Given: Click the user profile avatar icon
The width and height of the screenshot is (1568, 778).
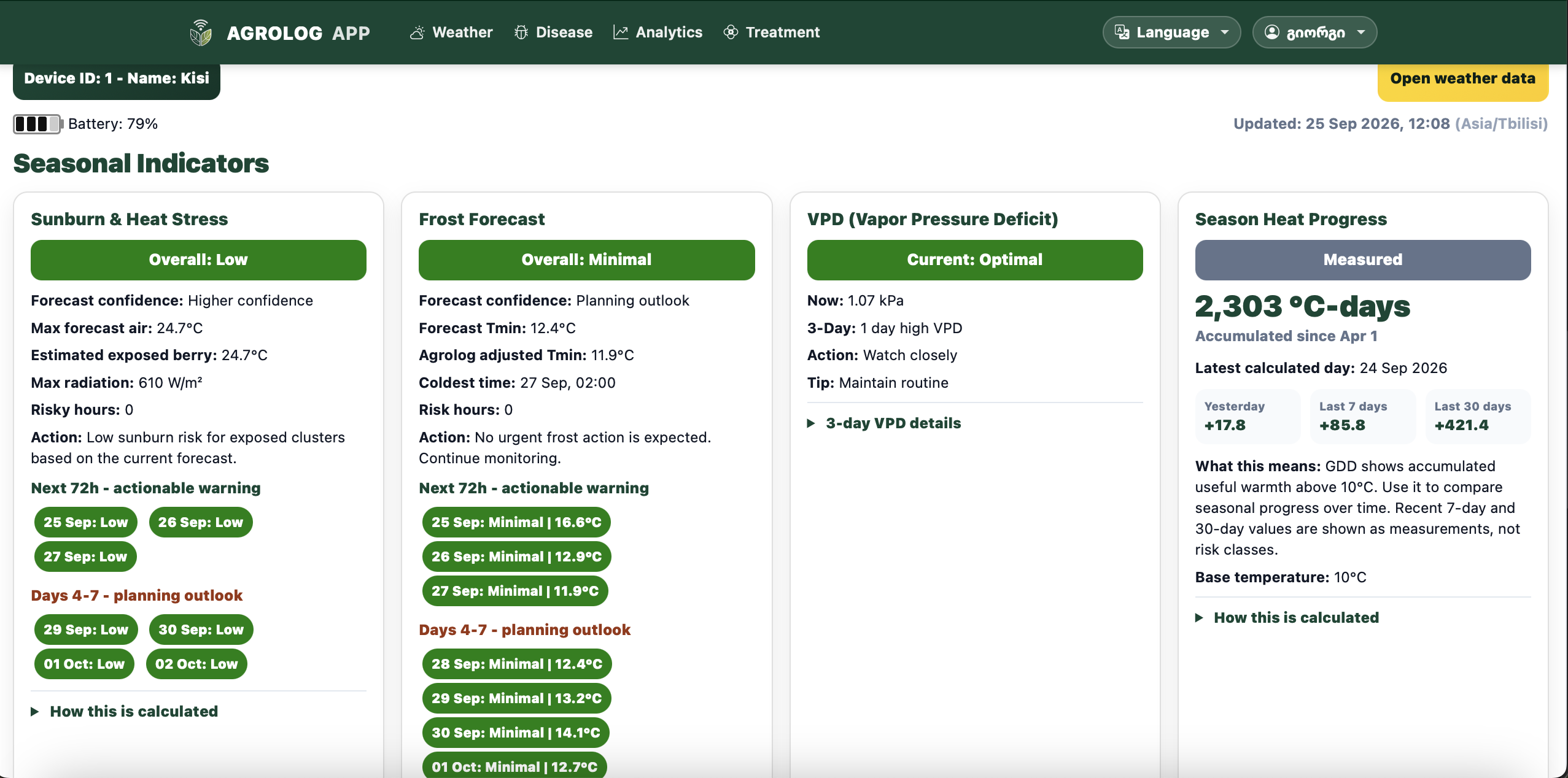Looking at the screenshot, I should [x=1272, y=33].
